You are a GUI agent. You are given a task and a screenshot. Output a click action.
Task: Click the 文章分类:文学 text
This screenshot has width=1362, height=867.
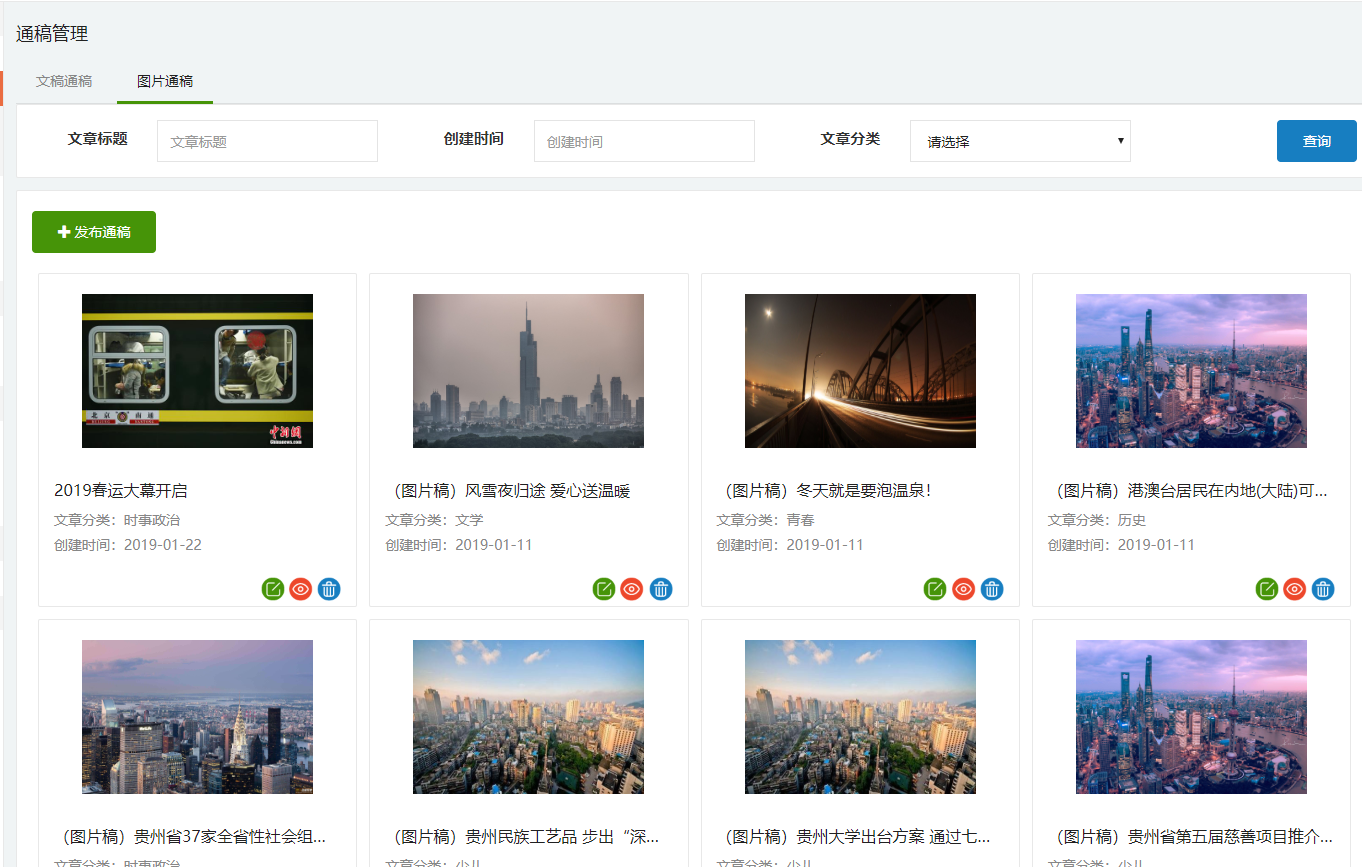pos(434,520)
